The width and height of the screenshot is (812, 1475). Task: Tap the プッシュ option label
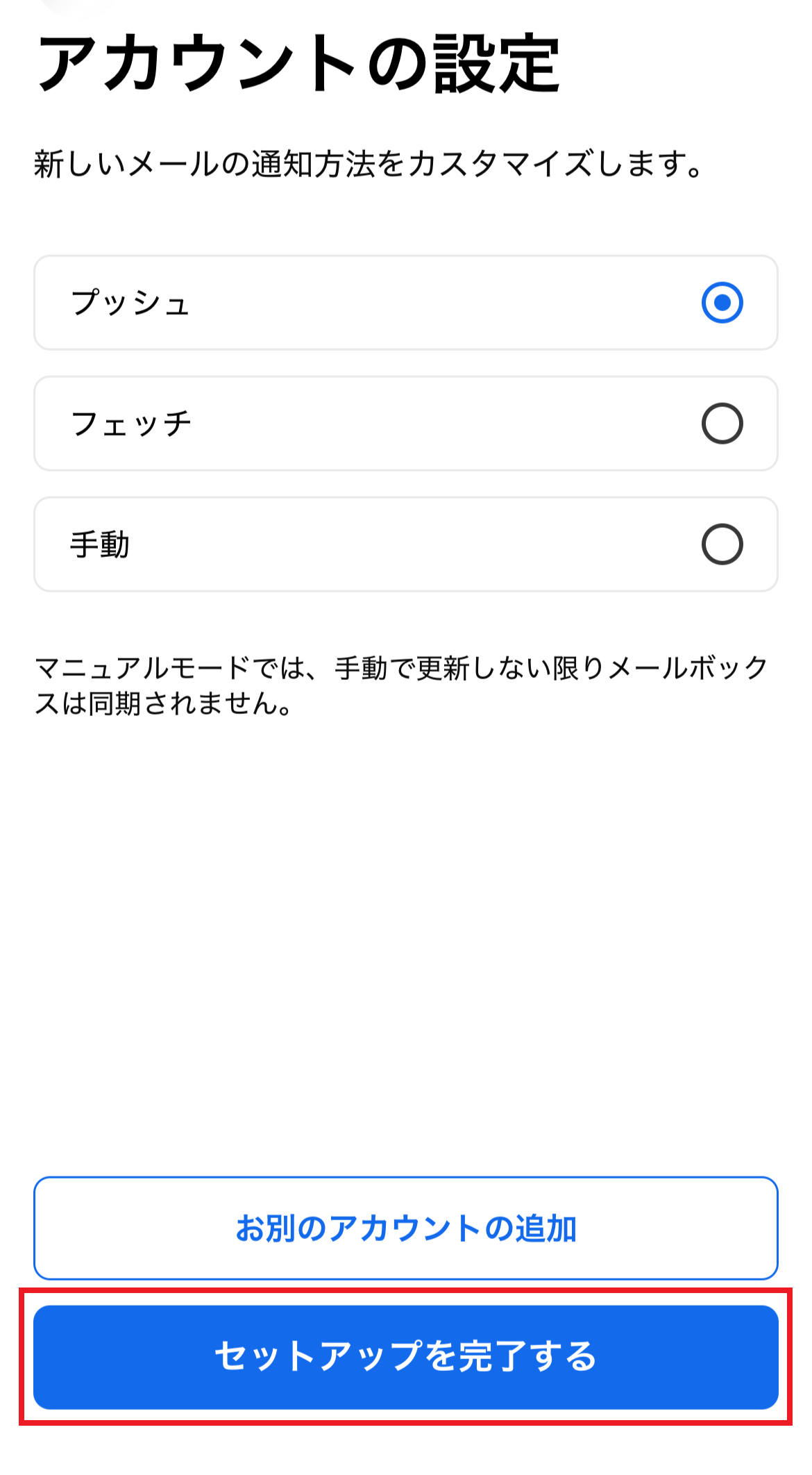click(130, 303)
